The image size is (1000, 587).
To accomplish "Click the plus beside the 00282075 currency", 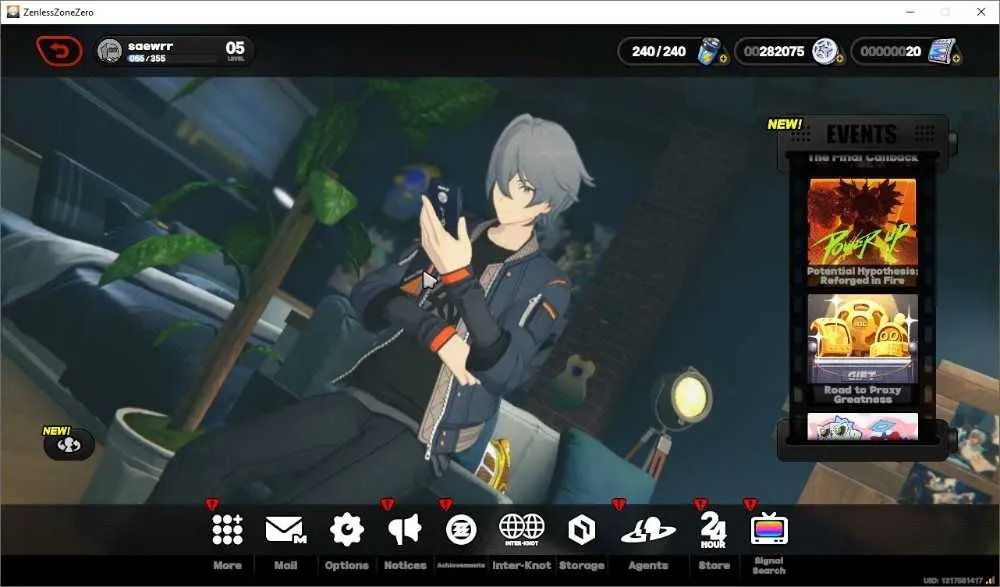I will coord(839,59).
